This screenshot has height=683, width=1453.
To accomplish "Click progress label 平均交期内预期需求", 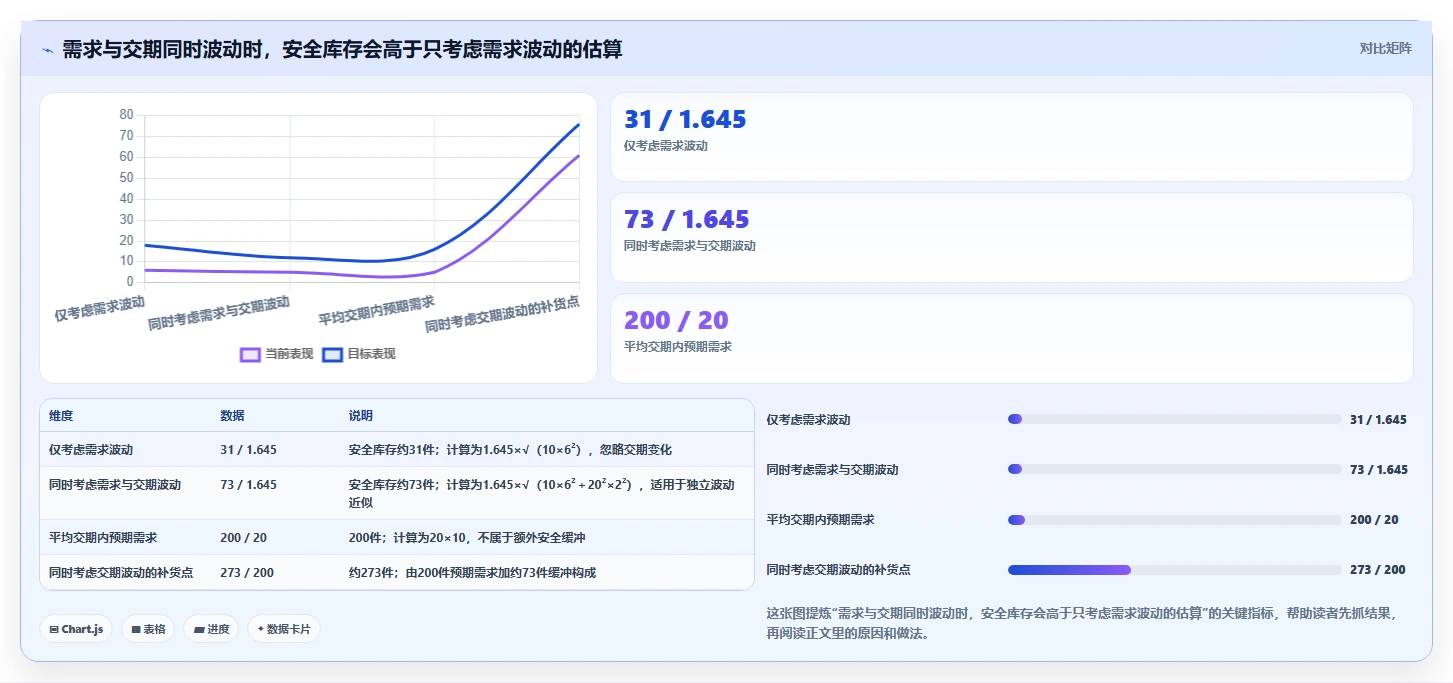I will pos(820,520).
